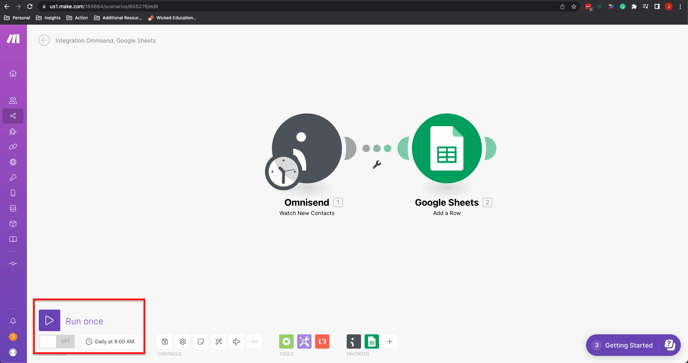
Task: Open the Omnisend module on the canvas
Action: coord(307,148)
